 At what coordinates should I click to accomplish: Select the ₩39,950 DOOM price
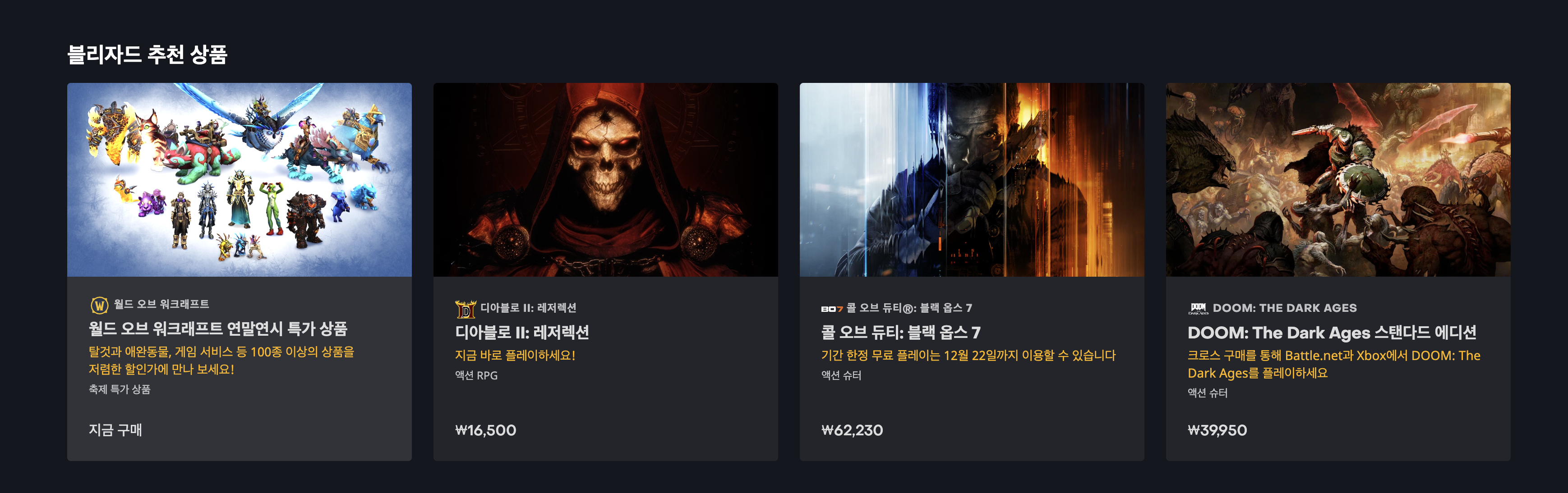point(1218,430)
